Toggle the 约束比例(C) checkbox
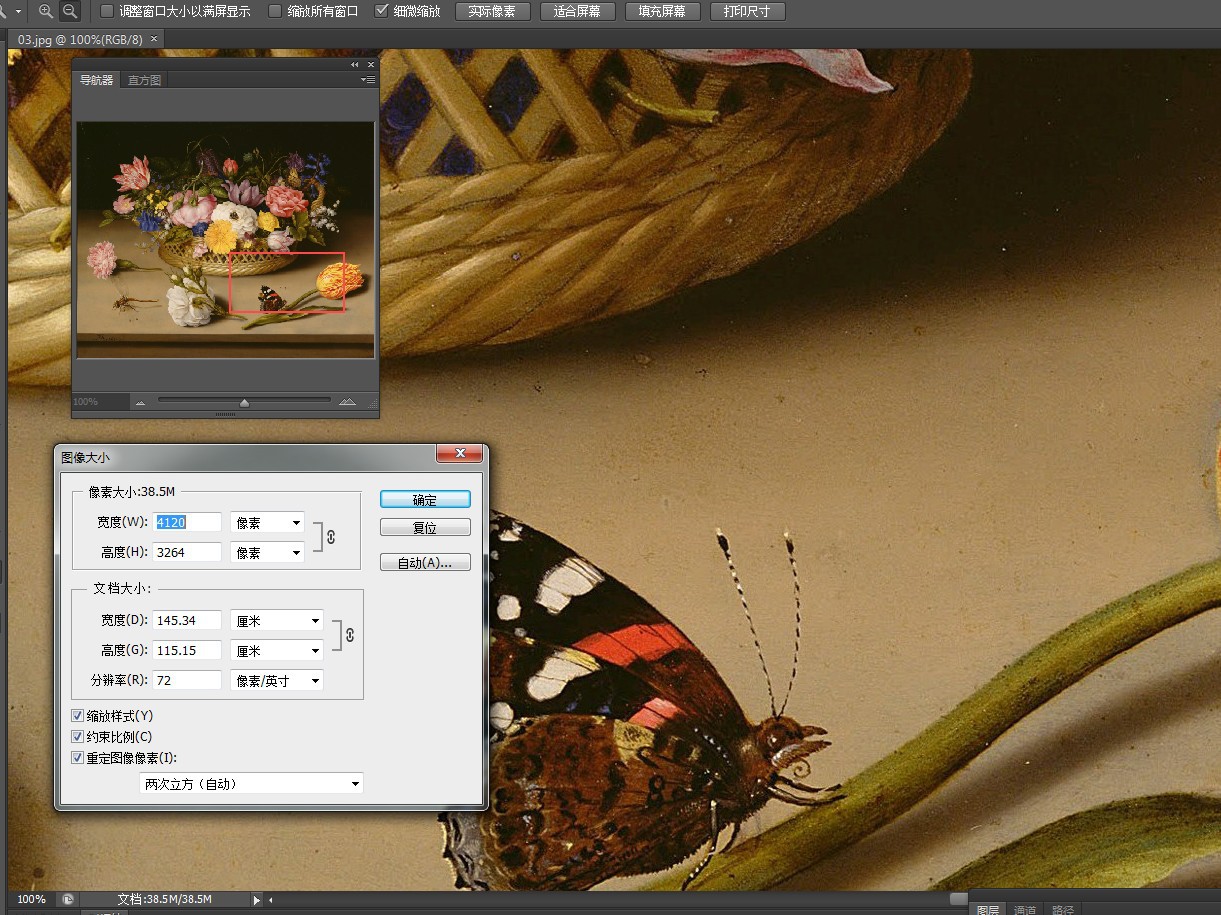 [77, 737]
